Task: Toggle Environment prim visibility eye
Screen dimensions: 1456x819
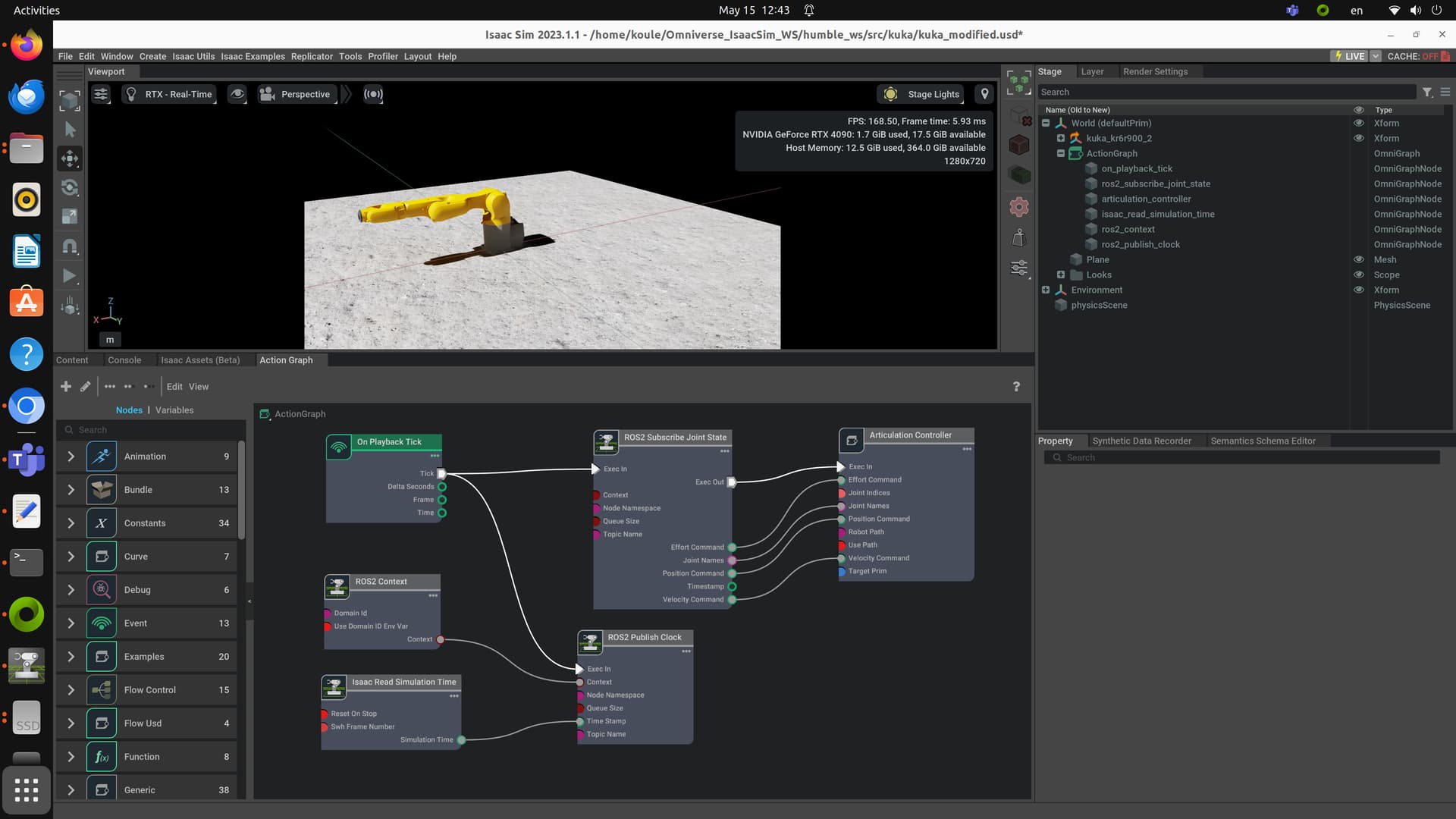Action: [1359, 290]
